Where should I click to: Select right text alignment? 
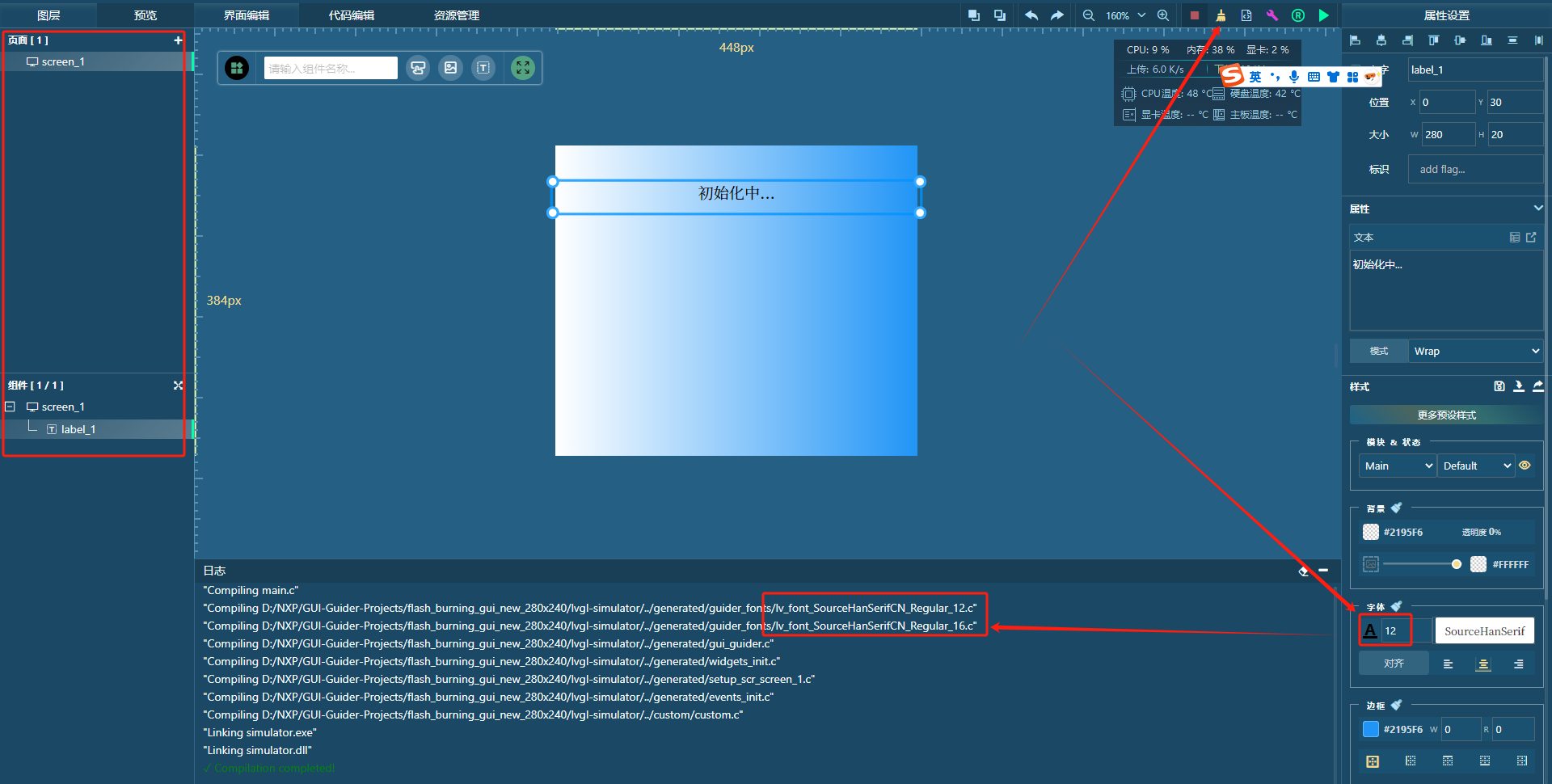tap(1519, 664)
